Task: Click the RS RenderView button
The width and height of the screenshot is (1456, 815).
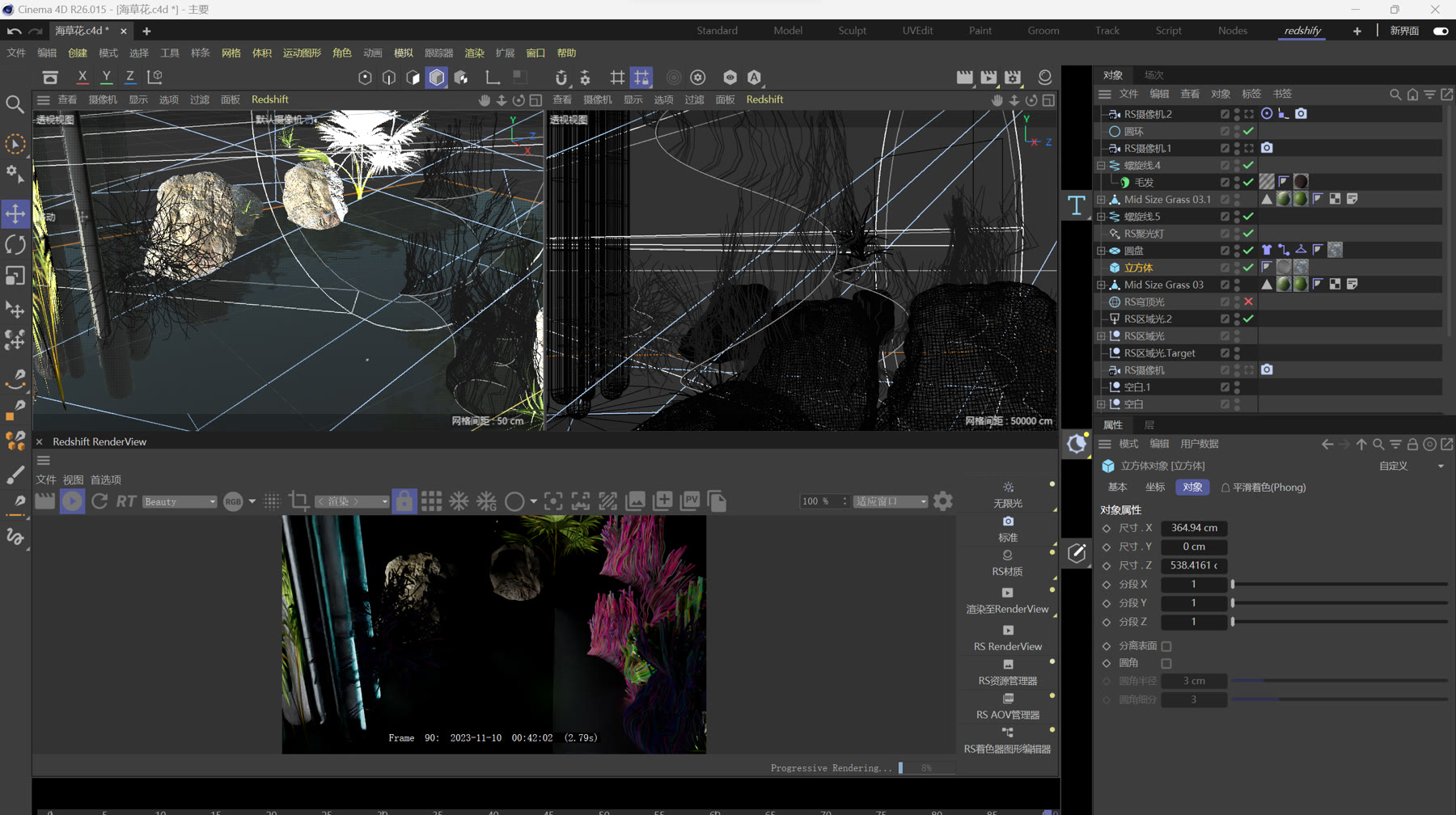Action: (x=1008, y=638)
